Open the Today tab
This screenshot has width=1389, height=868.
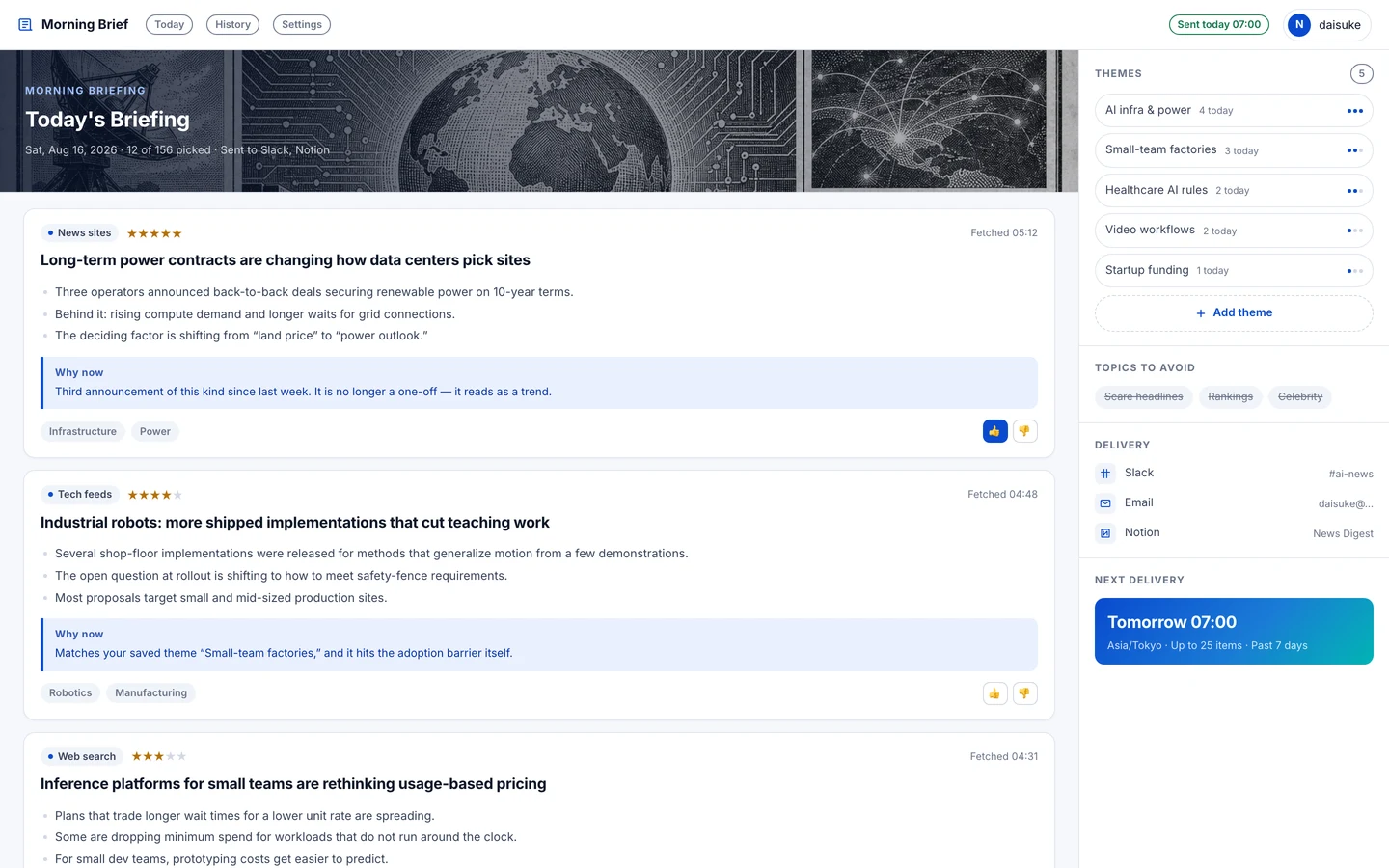tap(169, 25)
